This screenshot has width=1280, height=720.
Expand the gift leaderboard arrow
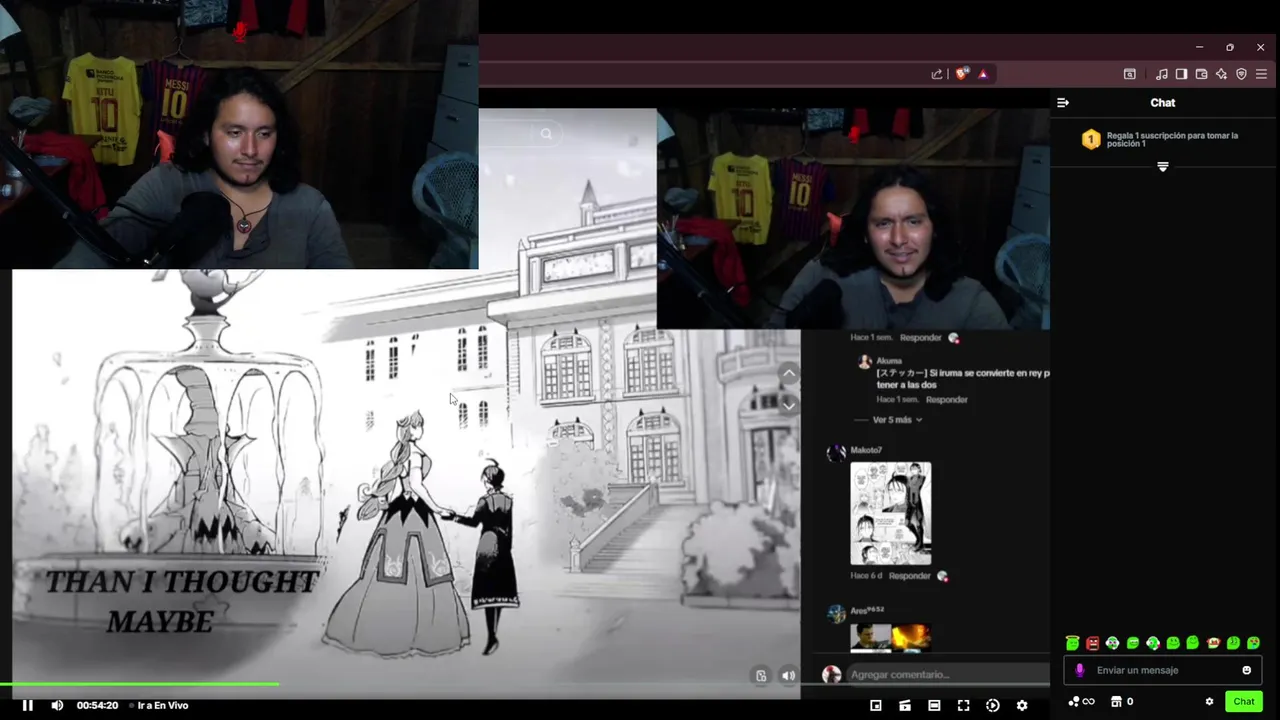(x=1162, y=167)
